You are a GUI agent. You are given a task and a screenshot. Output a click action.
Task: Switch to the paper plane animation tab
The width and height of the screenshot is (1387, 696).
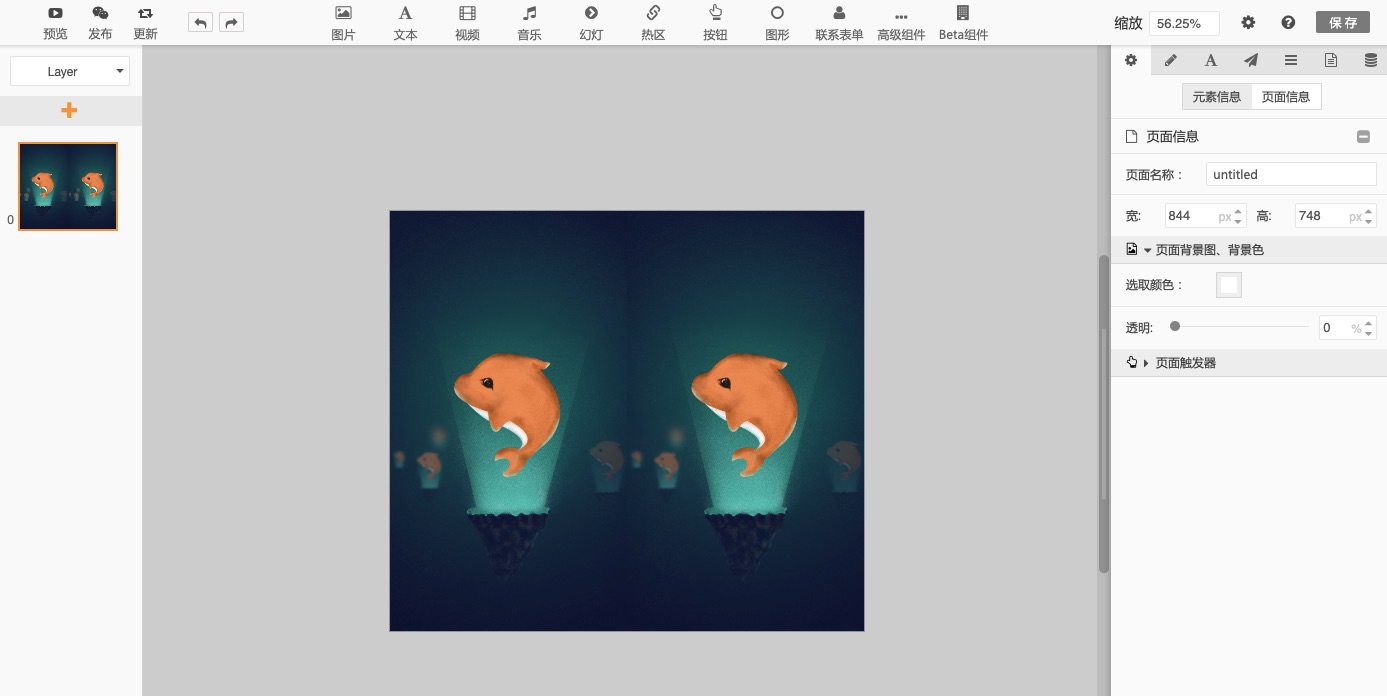click(x=1251, y=60)
